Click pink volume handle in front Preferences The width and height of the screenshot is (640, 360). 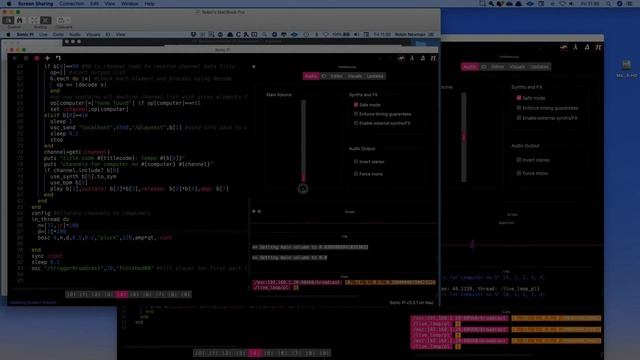pyautogui.click(x=303, y=177)
